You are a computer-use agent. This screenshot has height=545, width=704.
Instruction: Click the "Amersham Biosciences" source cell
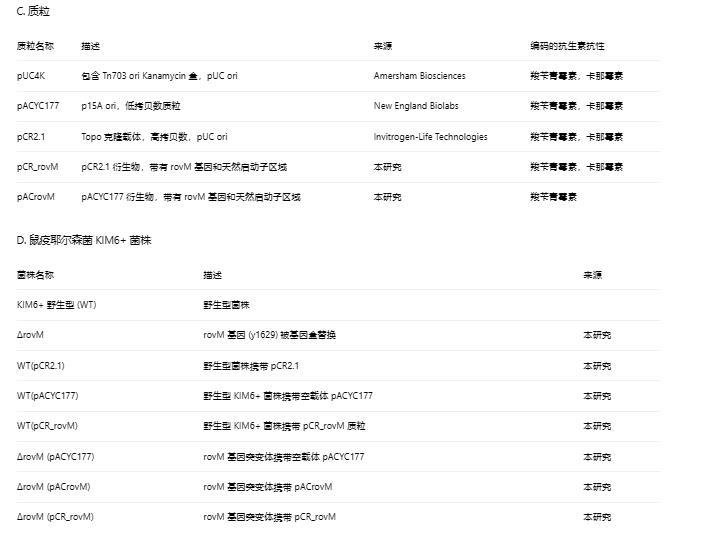419,76
